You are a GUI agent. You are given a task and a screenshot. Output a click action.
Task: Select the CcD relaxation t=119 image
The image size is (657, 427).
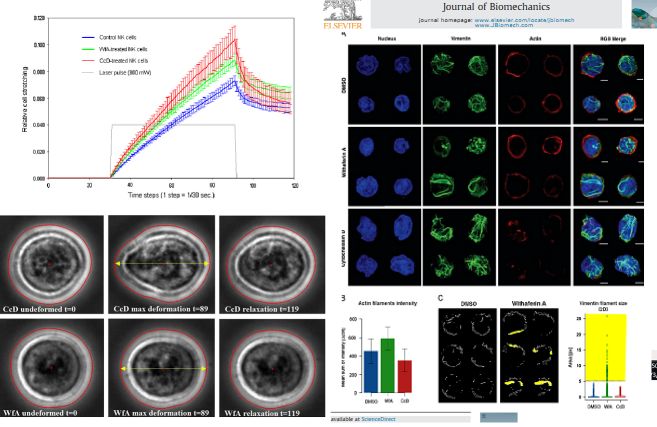(271, 264)
